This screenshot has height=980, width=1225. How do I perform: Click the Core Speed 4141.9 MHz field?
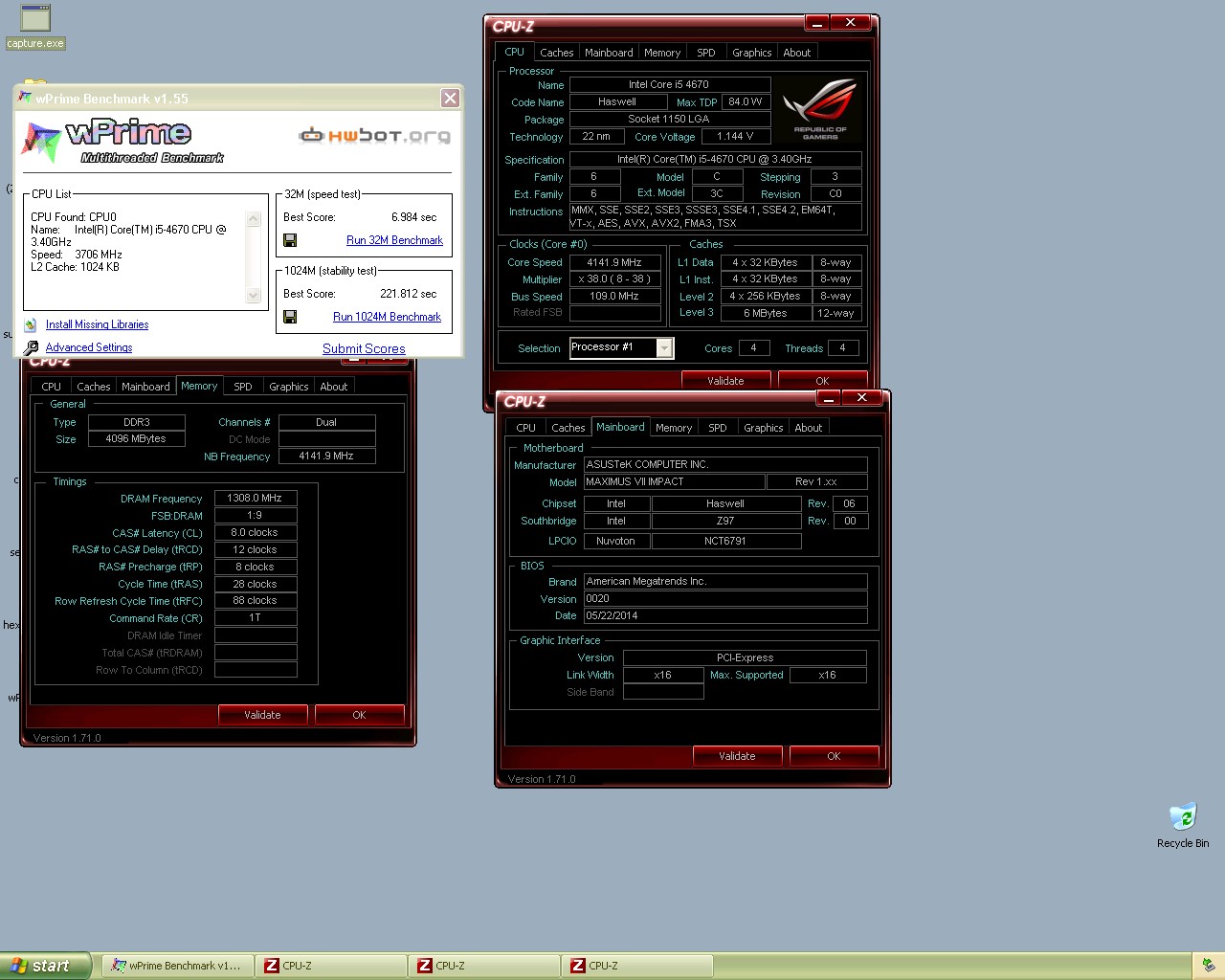tap(614, 262)
